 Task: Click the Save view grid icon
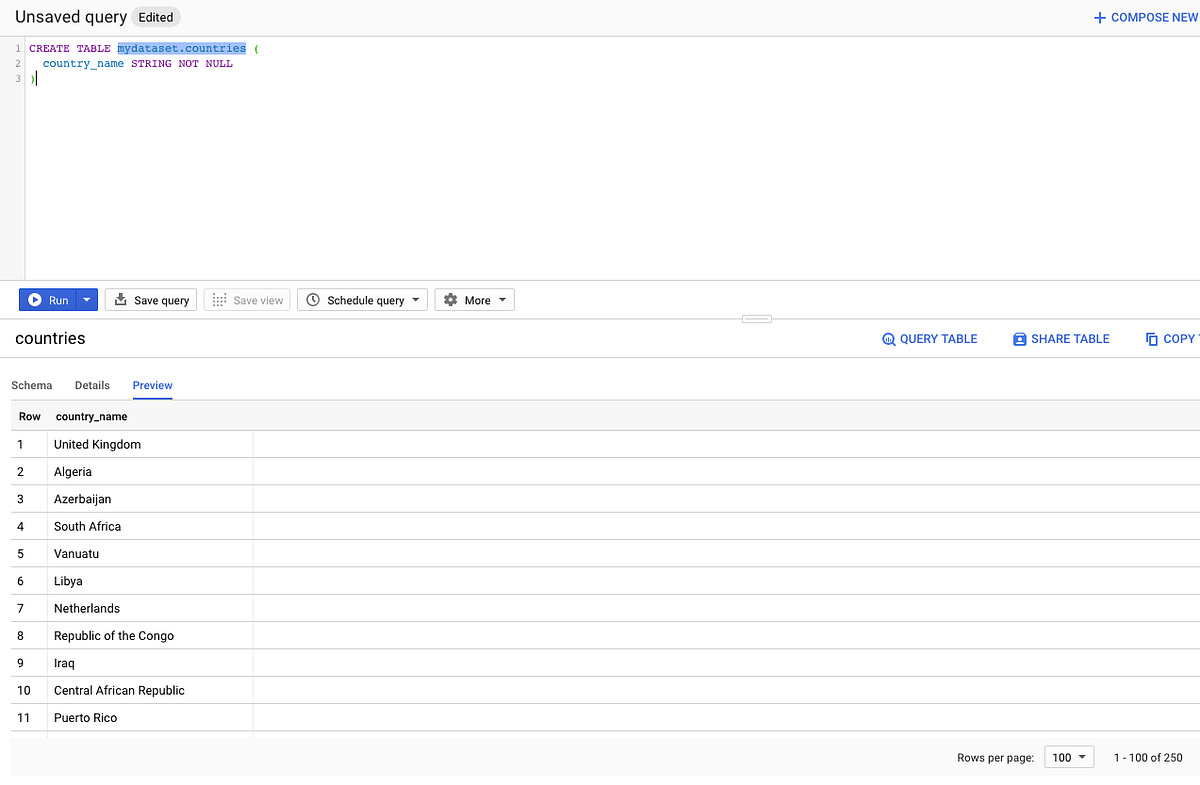217,299
